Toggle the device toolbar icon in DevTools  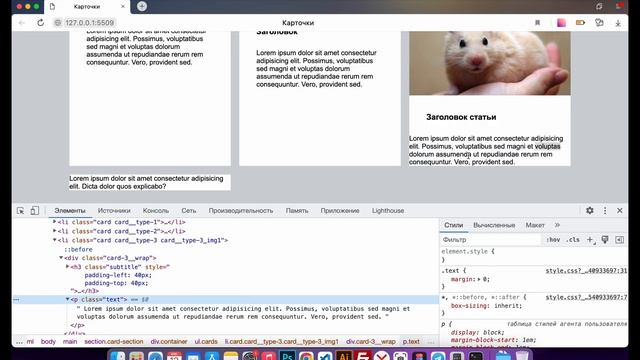coord(35,211)
